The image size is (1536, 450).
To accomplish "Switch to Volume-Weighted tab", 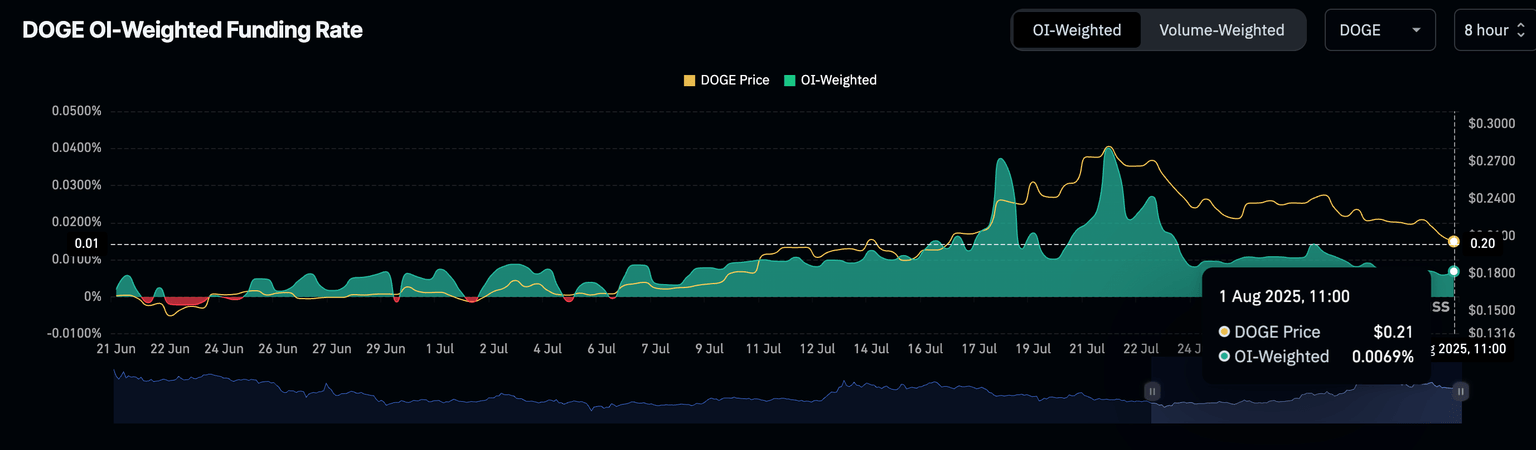I will (1221, 30).
